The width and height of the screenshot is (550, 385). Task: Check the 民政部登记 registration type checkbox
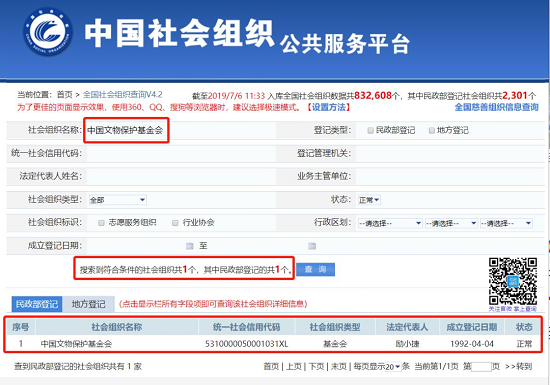point(370,130)
